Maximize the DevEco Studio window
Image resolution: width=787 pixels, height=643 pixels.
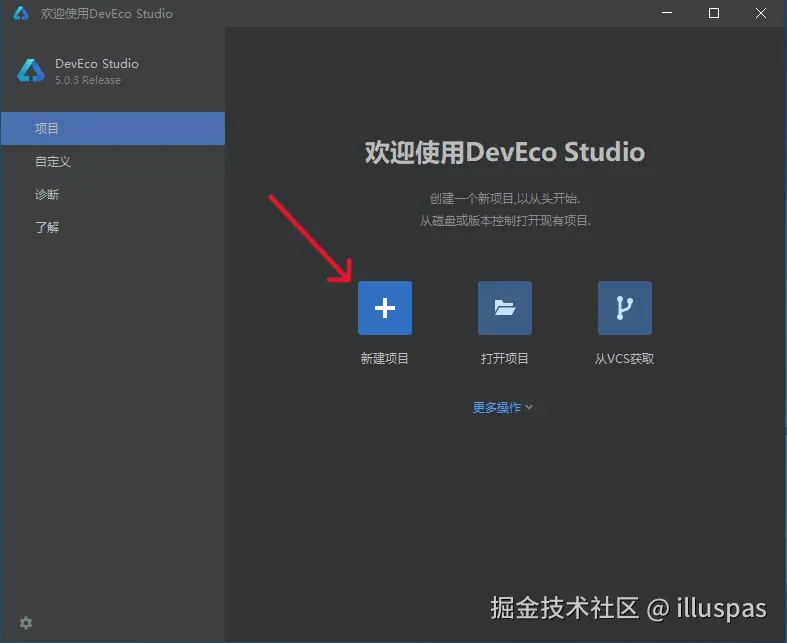pos(714,13)
